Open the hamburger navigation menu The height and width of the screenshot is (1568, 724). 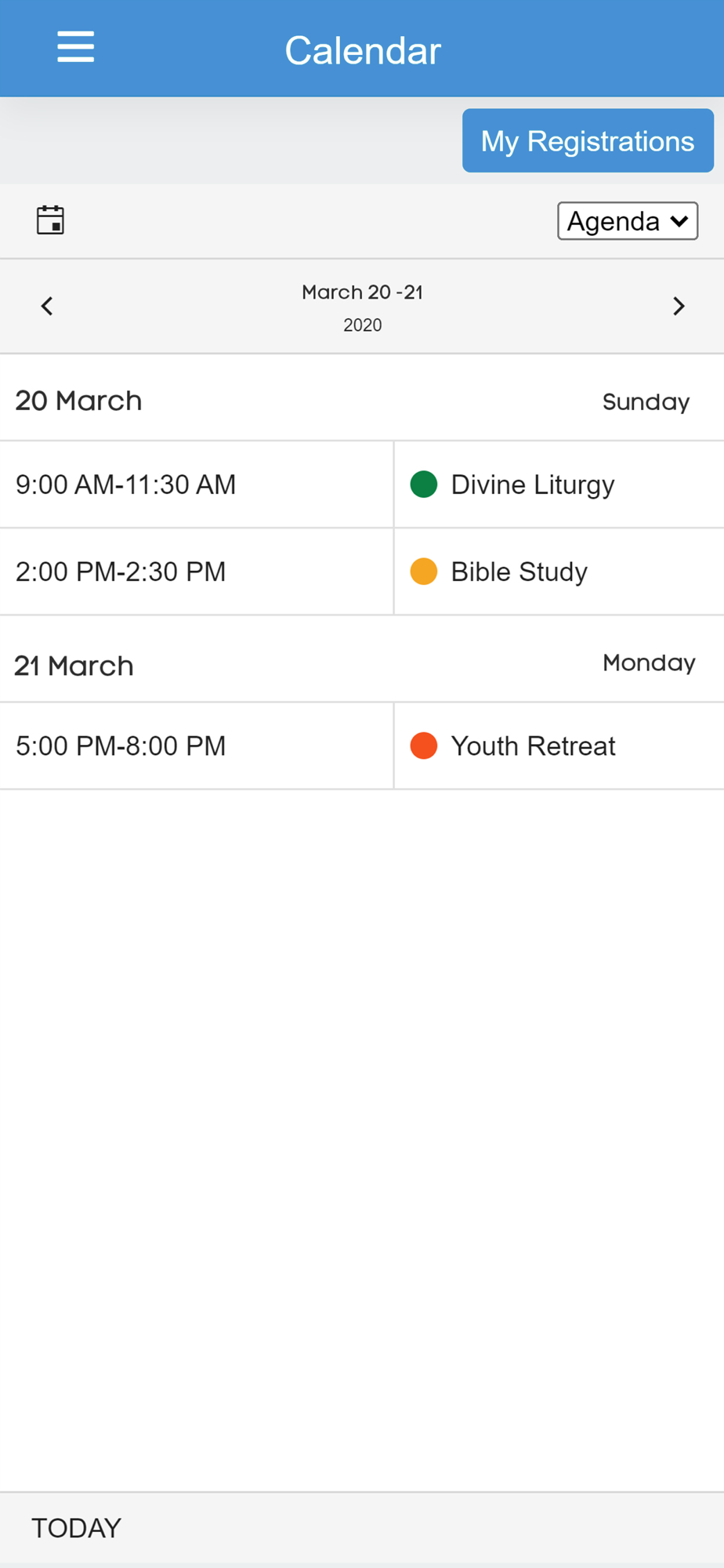(75, 48)
